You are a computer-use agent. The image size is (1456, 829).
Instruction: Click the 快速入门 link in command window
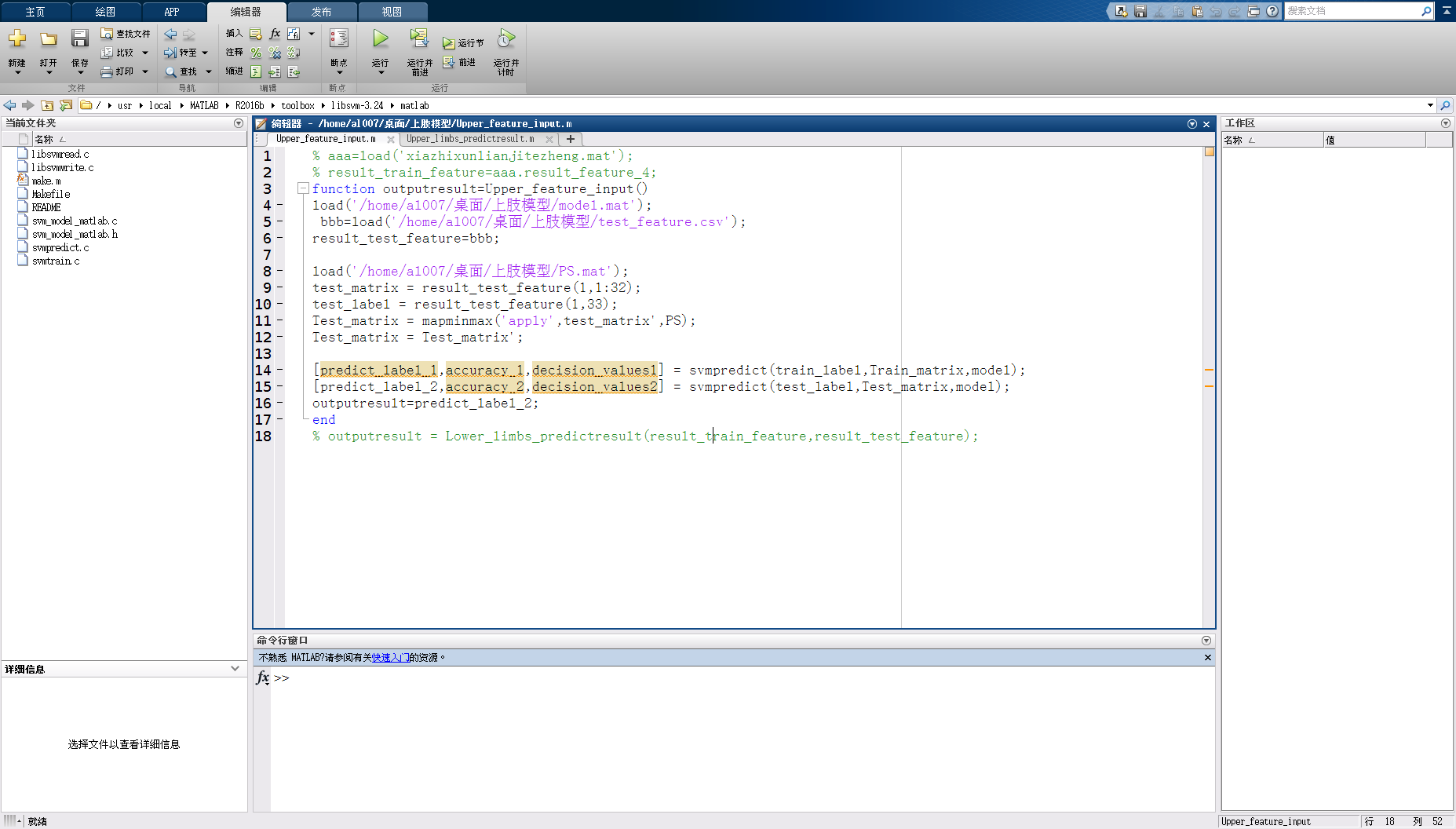[390, 658]
